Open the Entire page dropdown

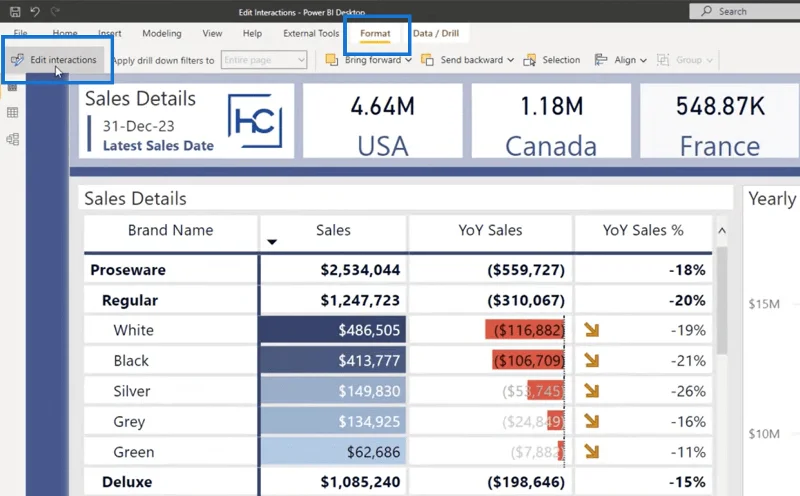[x=264, y=60]
